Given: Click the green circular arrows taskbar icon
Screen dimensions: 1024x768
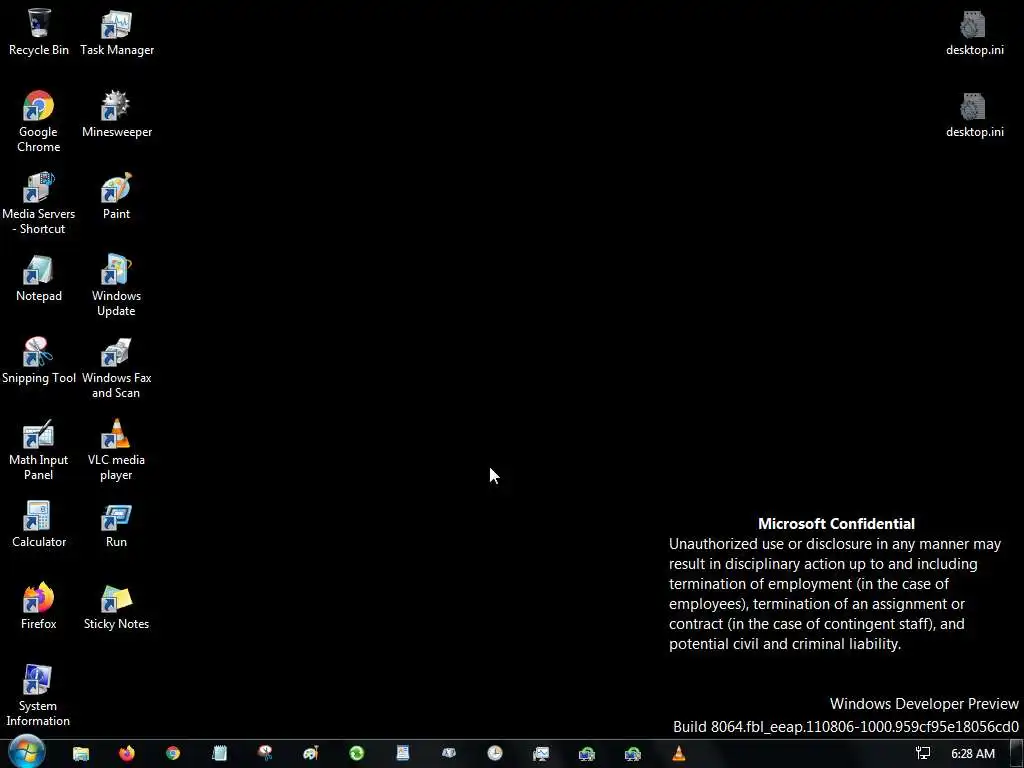Looking at the screenshot, I should click(x=357, y=754).
